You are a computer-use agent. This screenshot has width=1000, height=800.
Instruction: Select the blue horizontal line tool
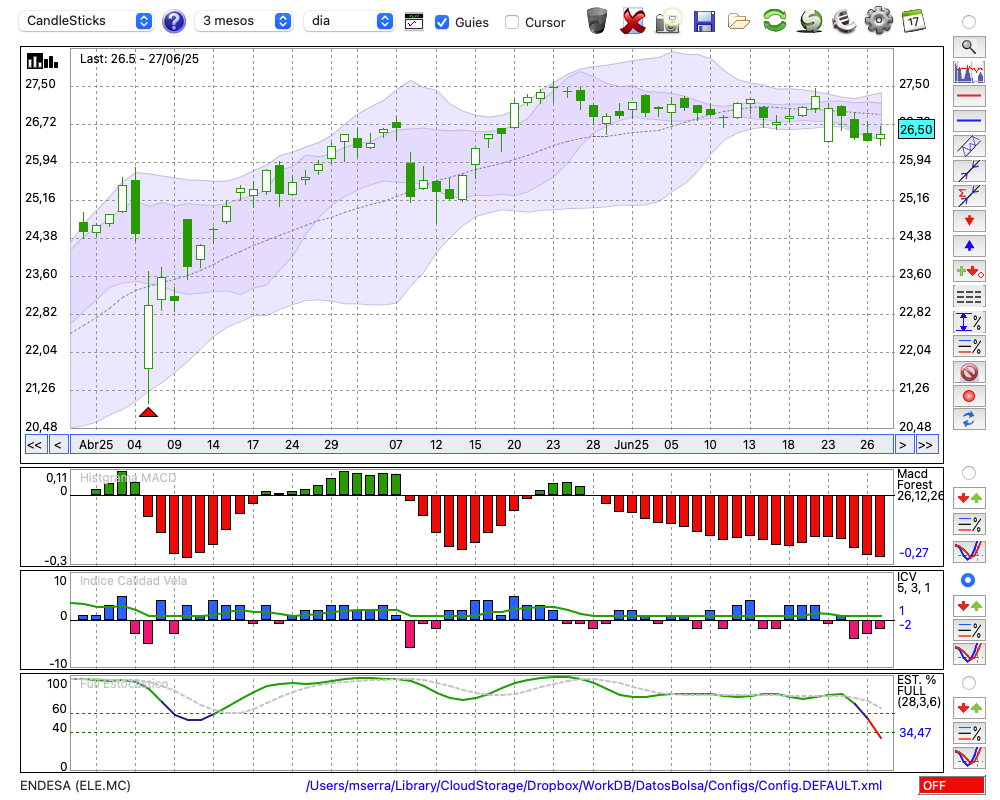click(x=969, y=121)
